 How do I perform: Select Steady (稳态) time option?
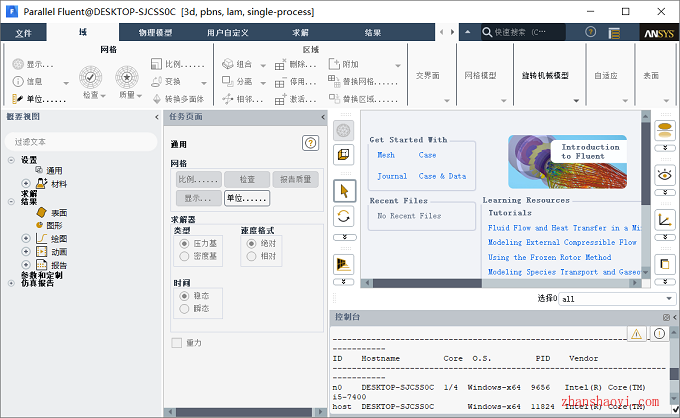pos(184,296)
